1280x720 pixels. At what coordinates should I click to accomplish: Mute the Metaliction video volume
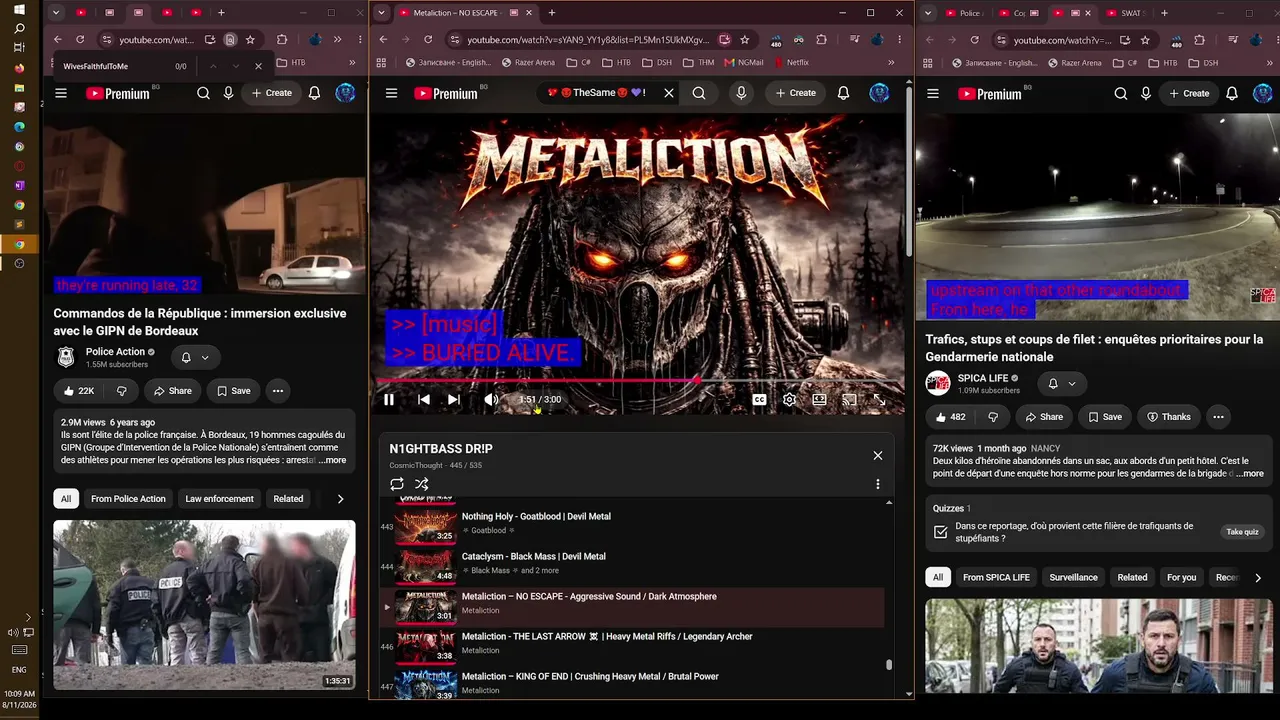(x=491, y=399)
